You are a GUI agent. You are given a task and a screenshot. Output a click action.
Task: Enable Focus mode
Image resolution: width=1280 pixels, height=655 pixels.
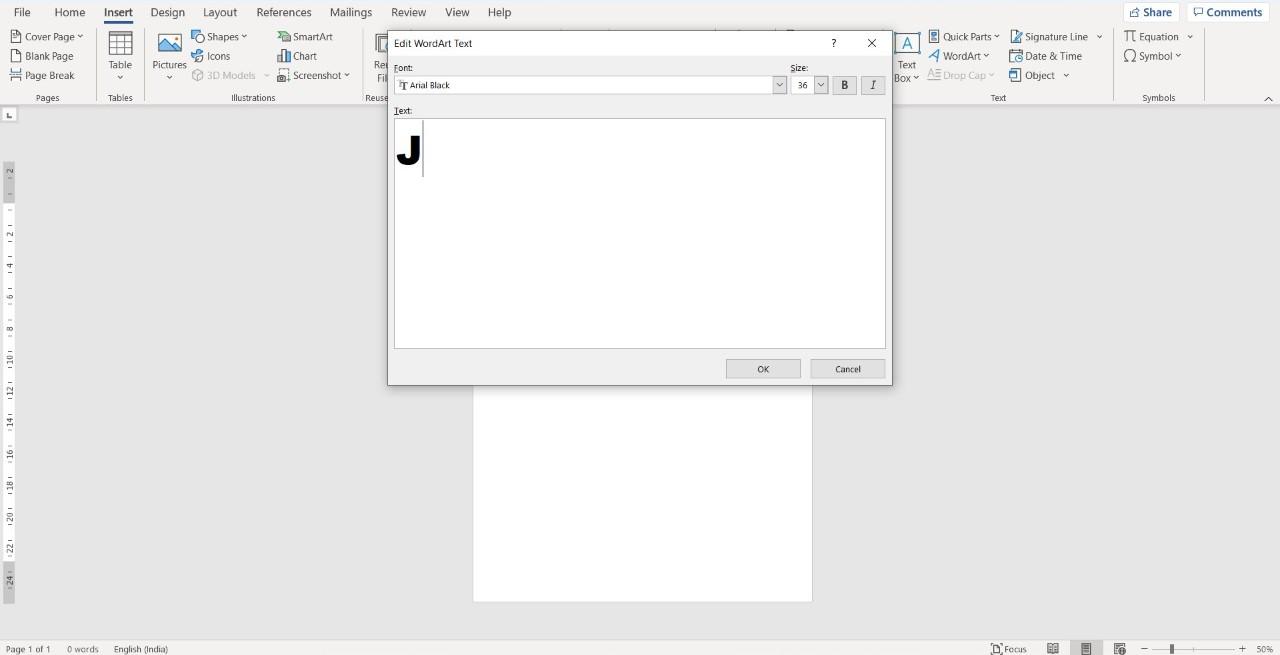tap(1009, 649)
